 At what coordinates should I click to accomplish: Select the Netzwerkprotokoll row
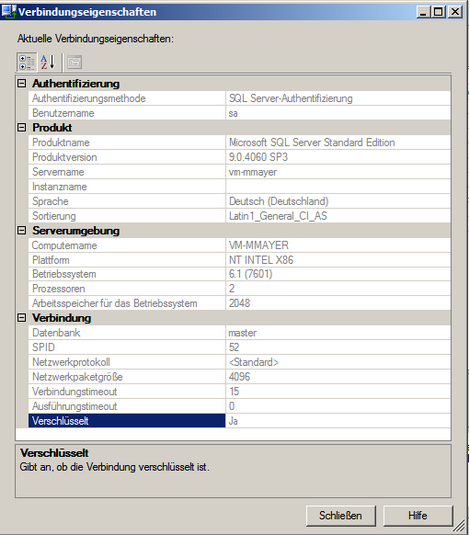click(x=239, y=362)
